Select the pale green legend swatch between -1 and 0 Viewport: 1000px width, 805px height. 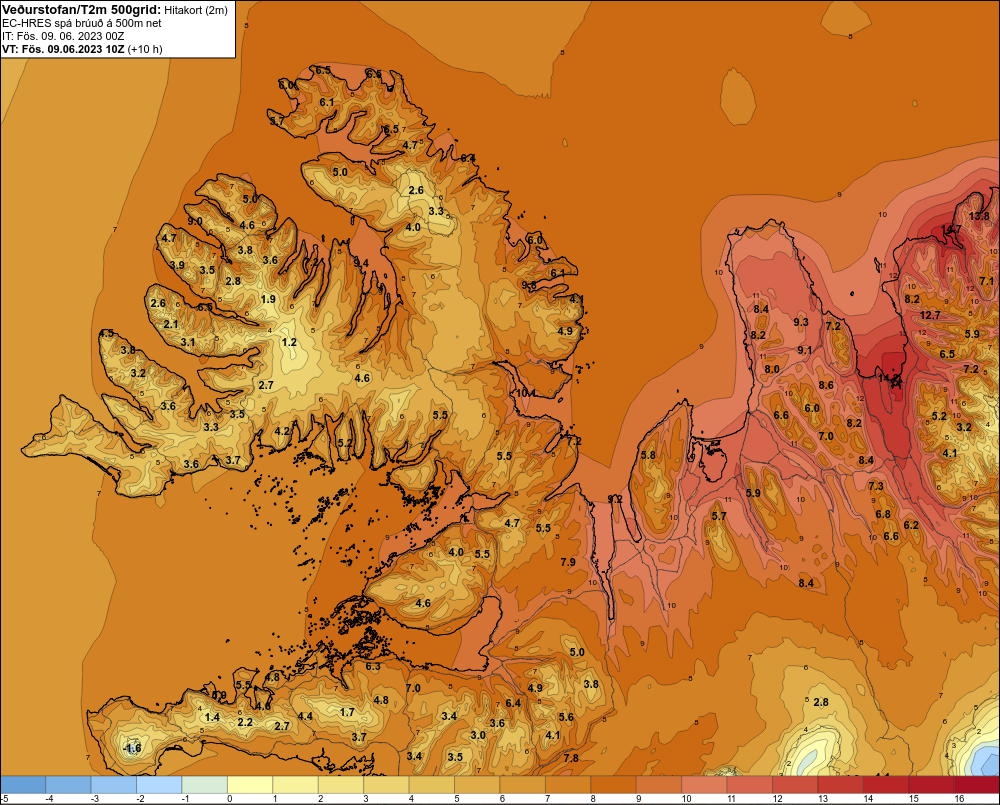click(205, 785)
